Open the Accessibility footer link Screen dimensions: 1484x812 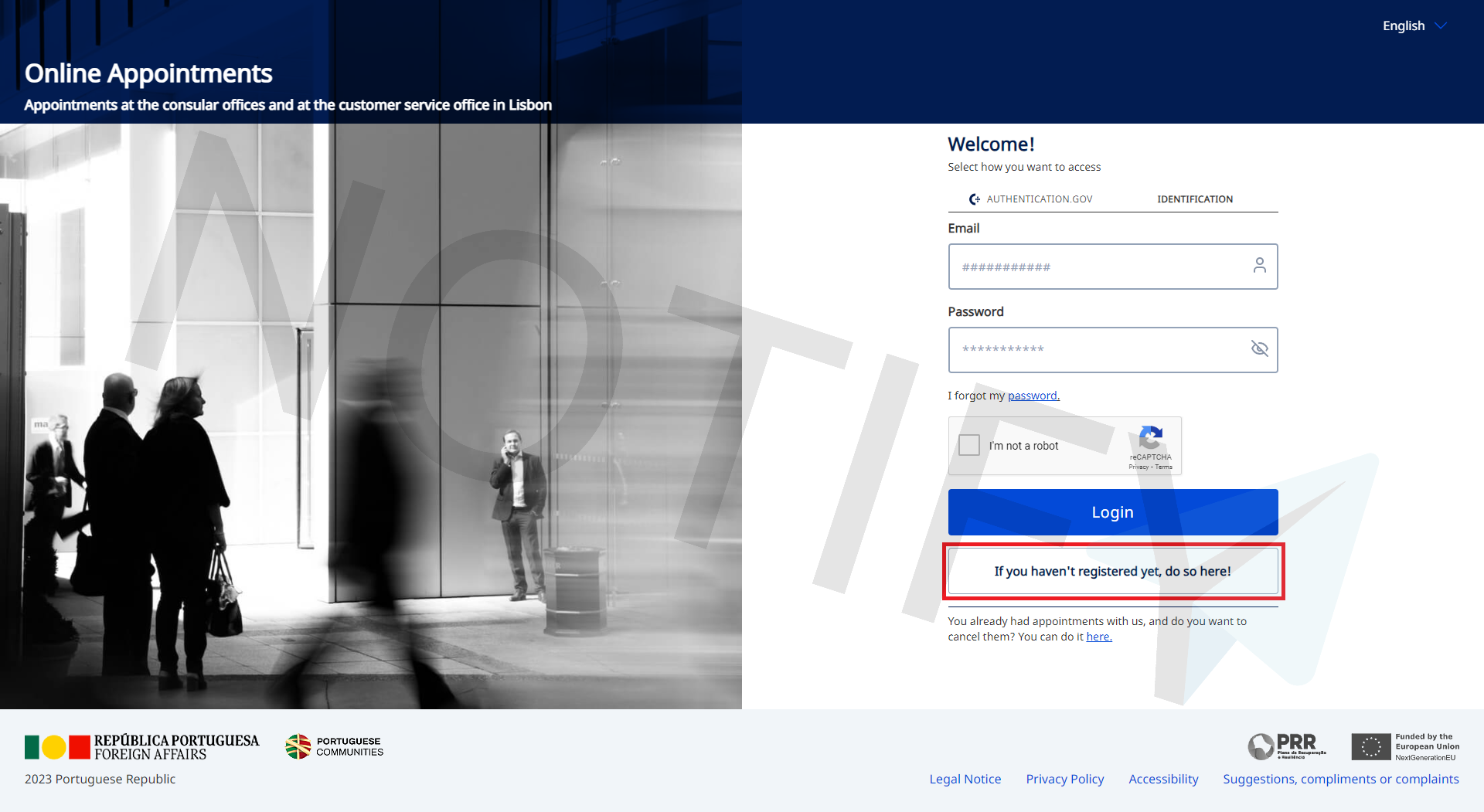click(1162, 779)
